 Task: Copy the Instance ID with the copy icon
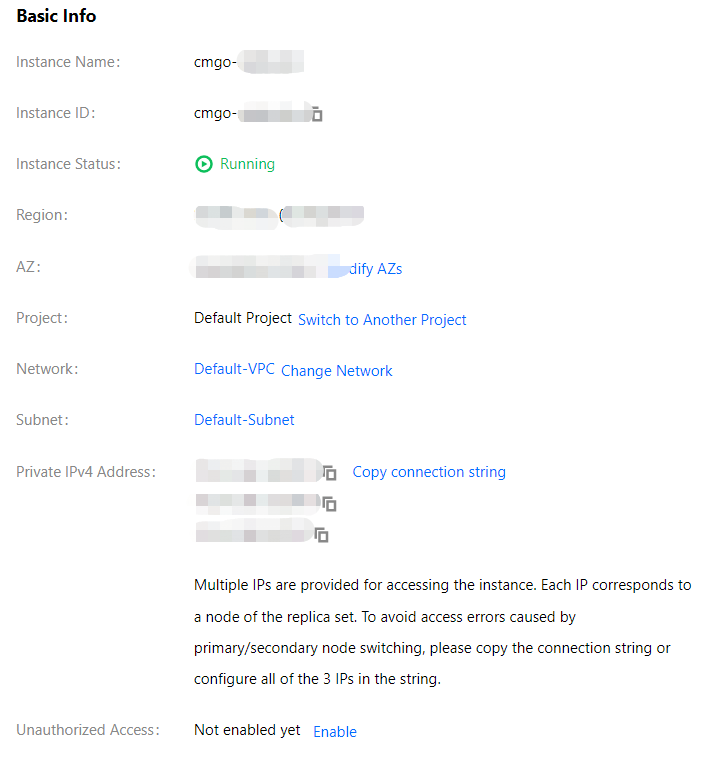coord(317,114)
